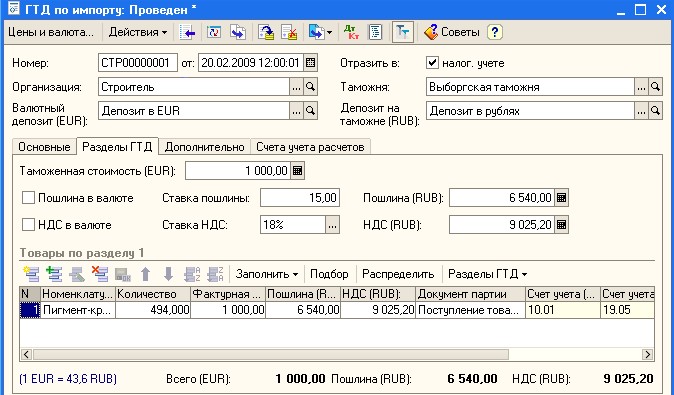Click the finish editing OK icon in goods toolbar
The height and width of the screenshot is (395, 674).
click(x=123, y=274)
